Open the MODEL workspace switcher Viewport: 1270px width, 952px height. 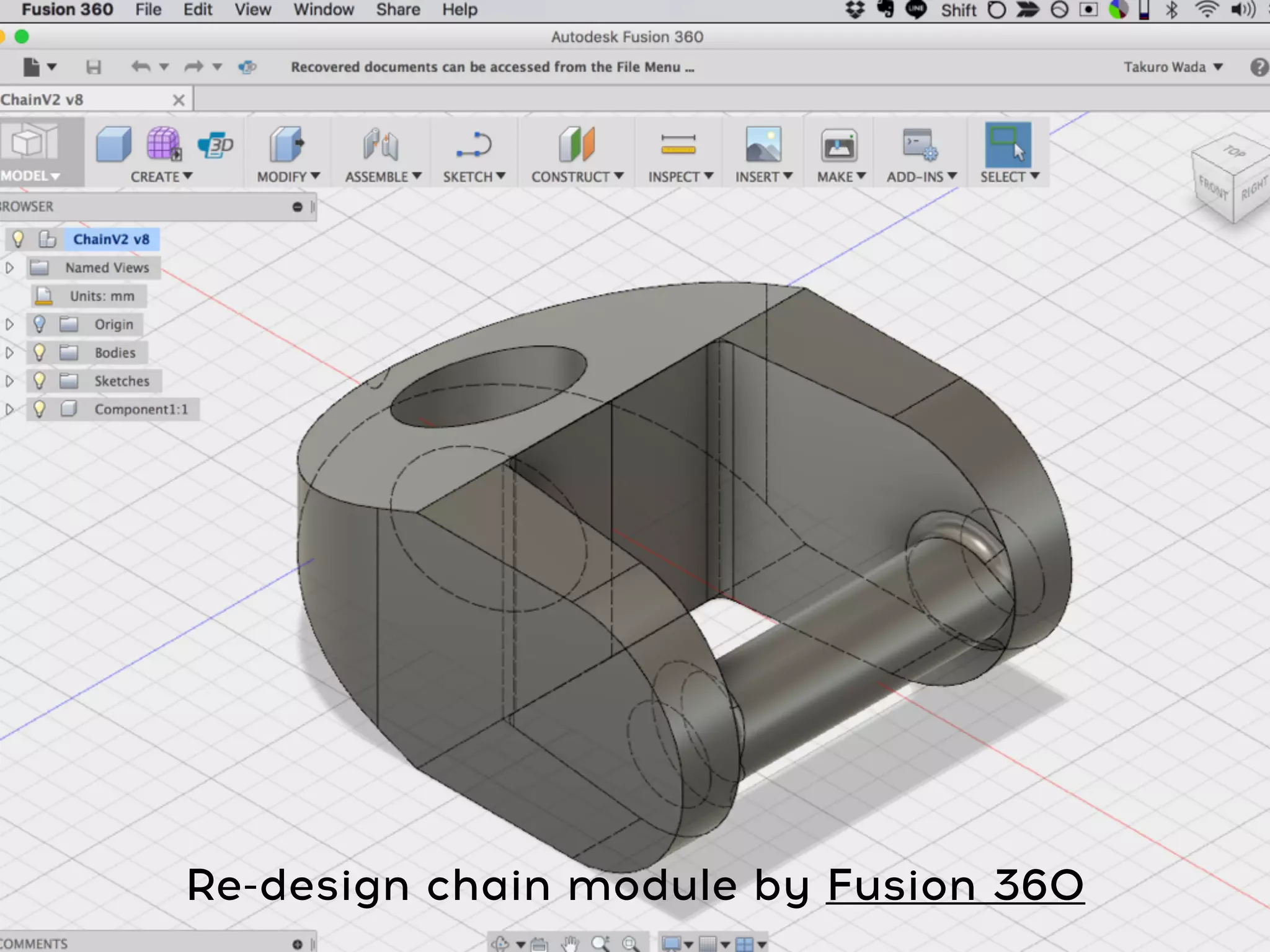click(x=31, y=176)
